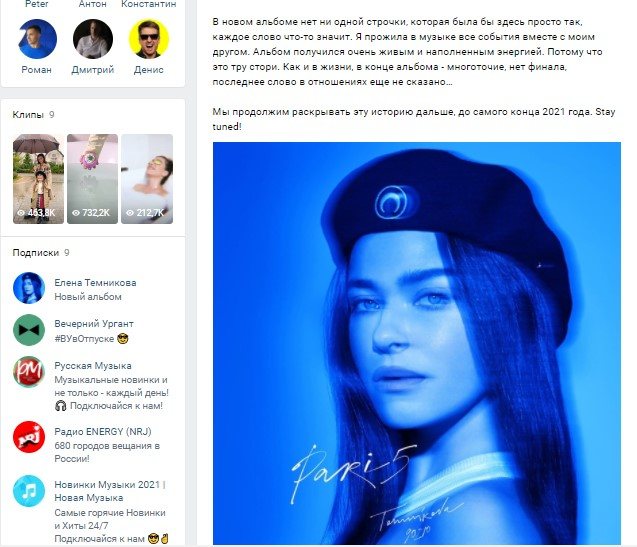Open Дмитрий's profile avatar

93,39
